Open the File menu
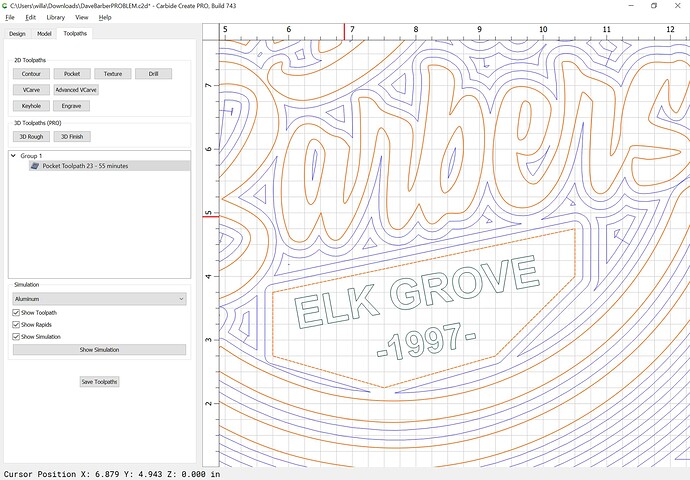690x480 pixels. tap(9, 17)
